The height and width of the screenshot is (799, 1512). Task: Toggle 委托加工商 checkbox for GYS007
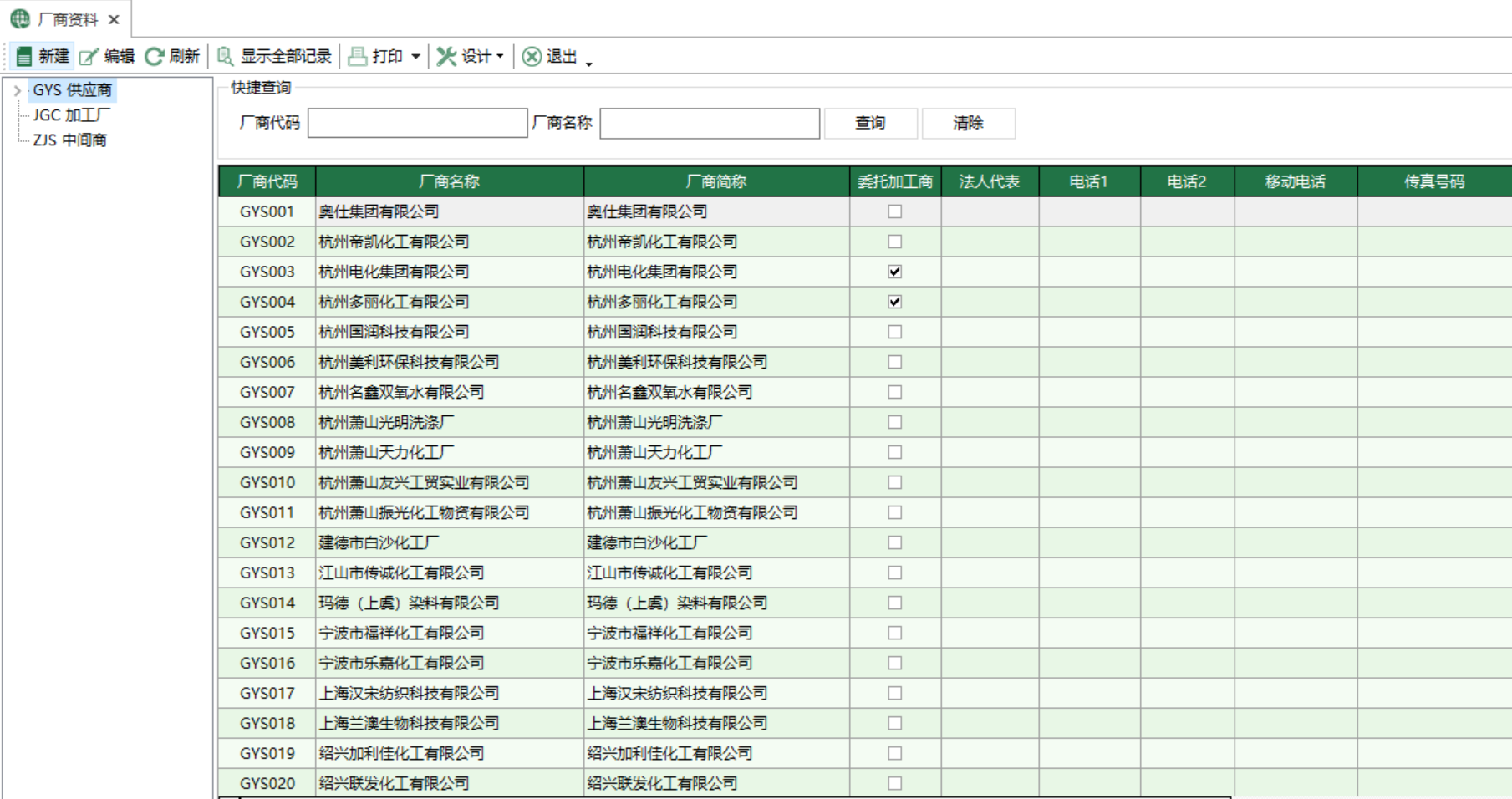pos(895,392)
